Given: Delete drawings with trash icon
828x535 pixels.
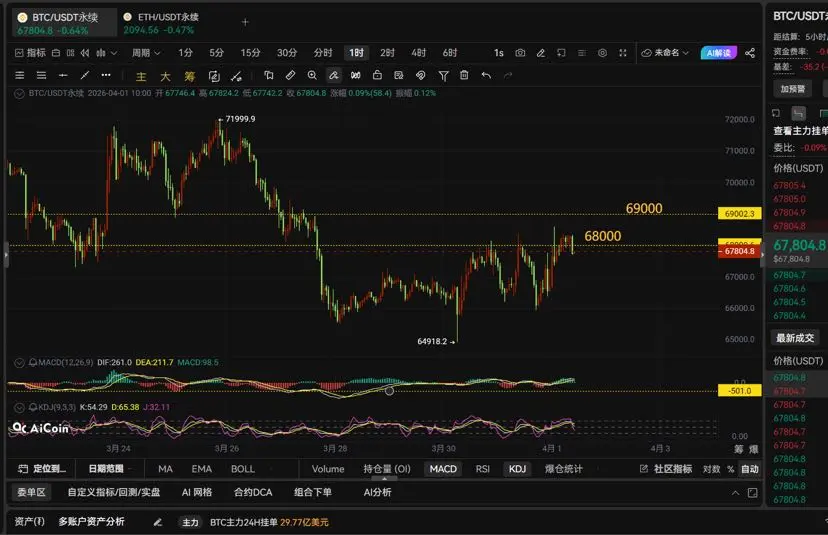Looking at the screenshot, I should tap(464, 76).
